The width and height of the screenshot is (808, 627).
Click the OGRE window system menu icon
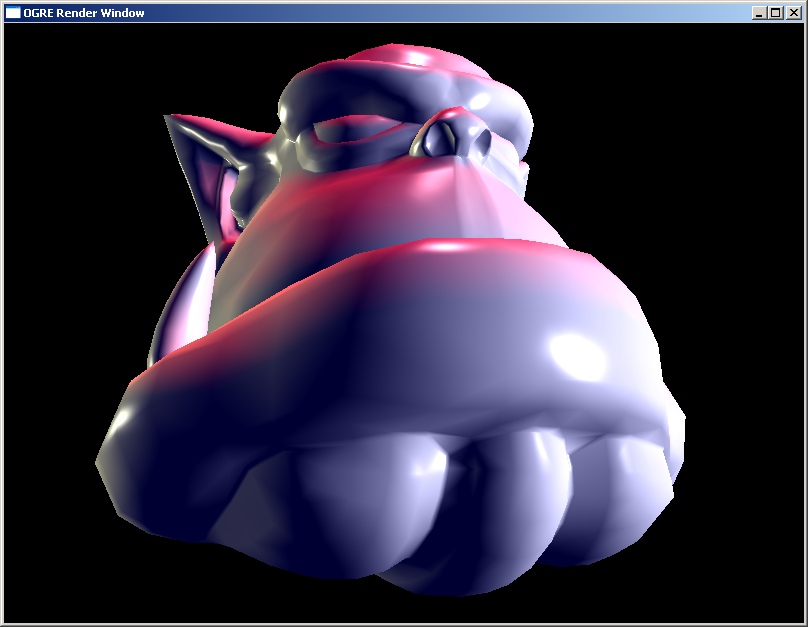click(x=13, y=13)
